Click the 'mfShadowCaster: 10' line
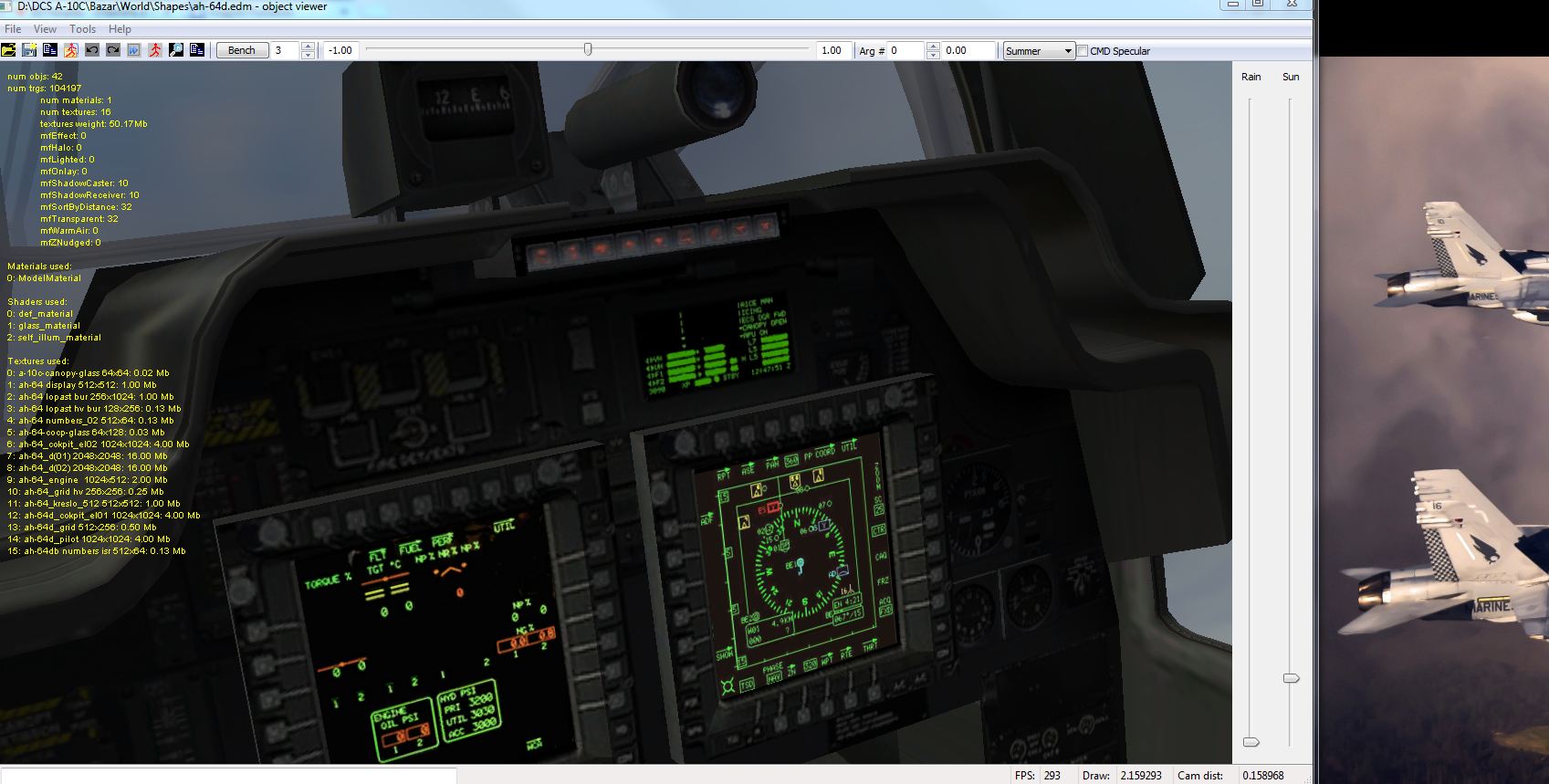Screen dimensions: 1549x784 (84, 183)
